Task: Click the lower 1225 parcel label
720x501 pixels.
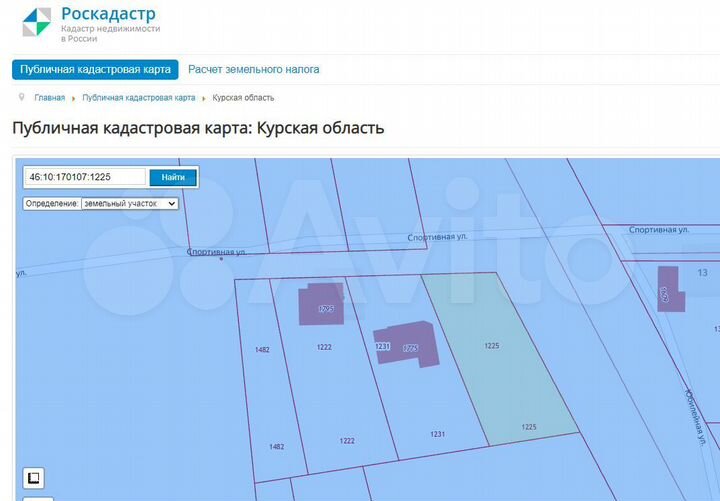Action: point(529,427)
